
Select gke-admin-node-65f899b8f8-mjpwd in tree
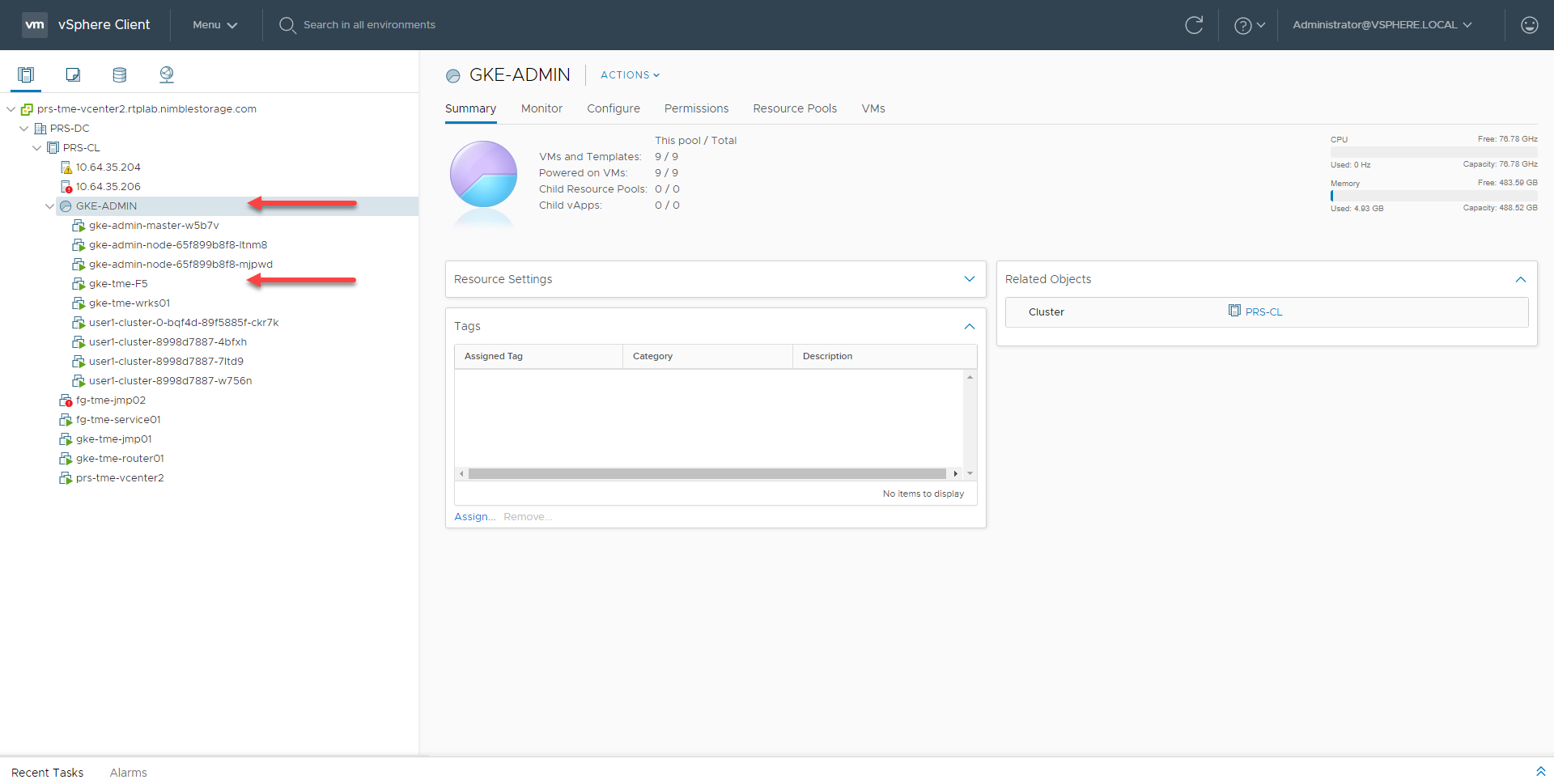point(180,265)
